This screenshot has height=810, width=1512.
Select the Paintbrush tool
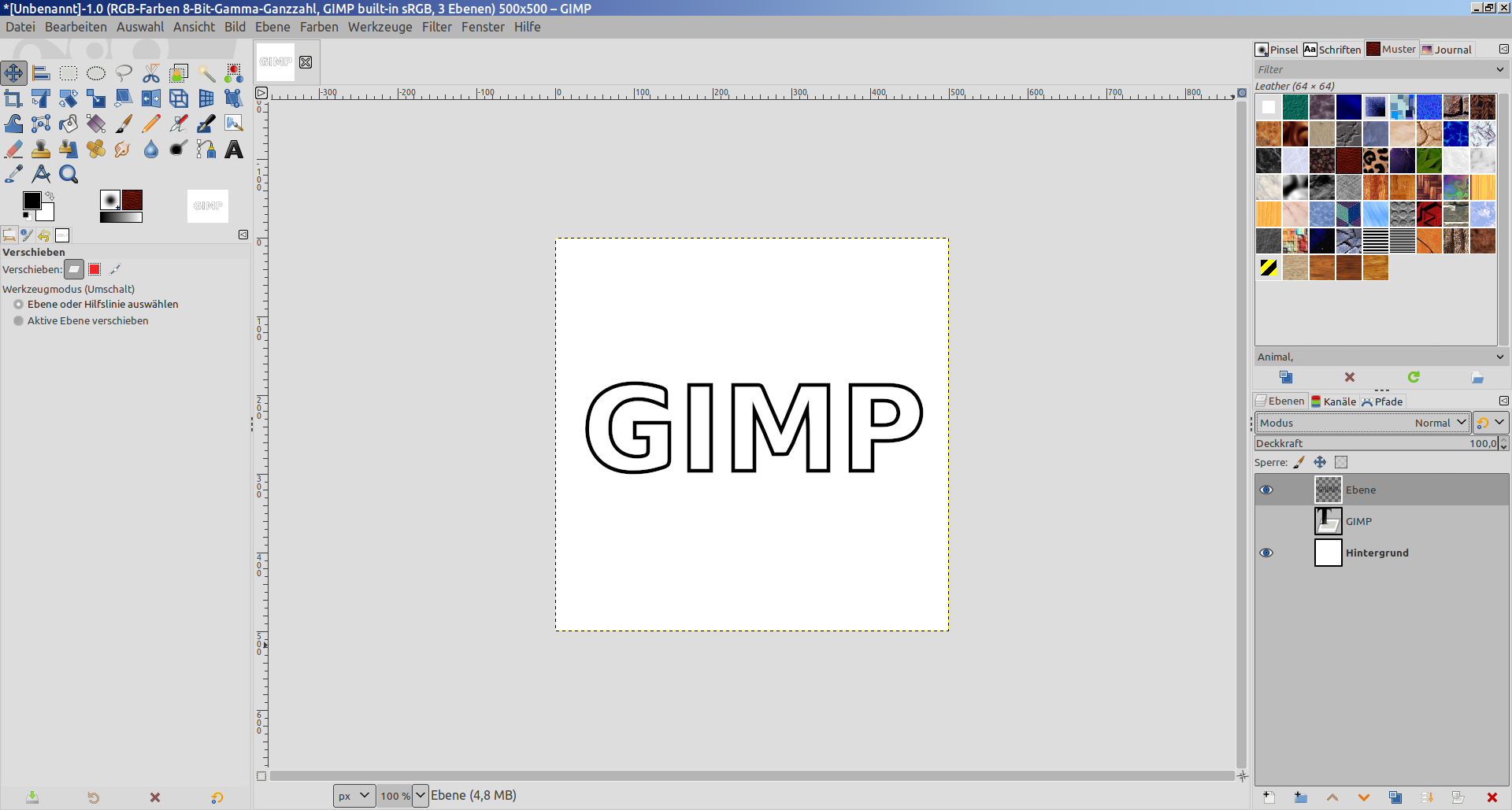click(x=124, y=124)
